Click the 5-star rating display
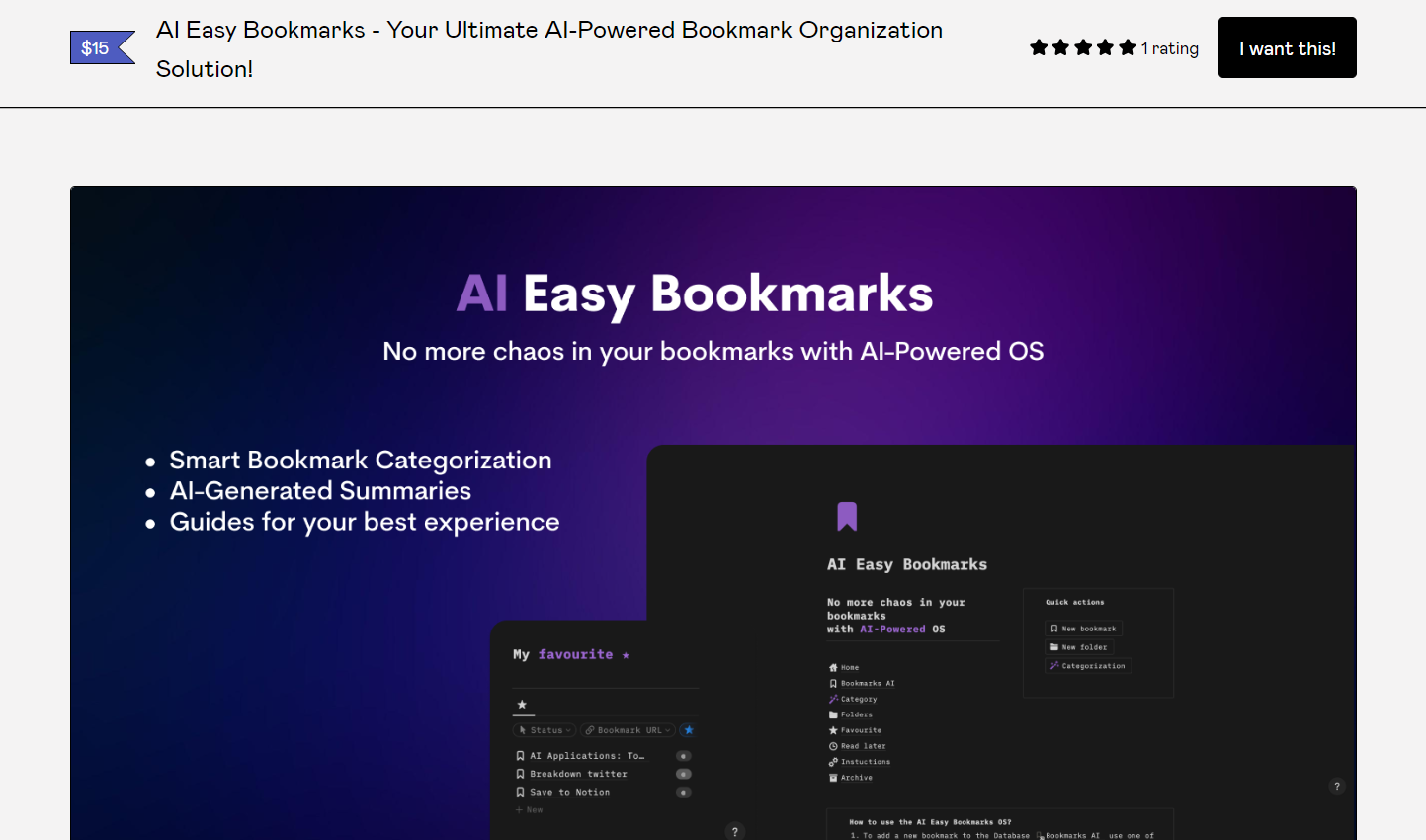1426x840 pixels. click(x=1082, y=46)
